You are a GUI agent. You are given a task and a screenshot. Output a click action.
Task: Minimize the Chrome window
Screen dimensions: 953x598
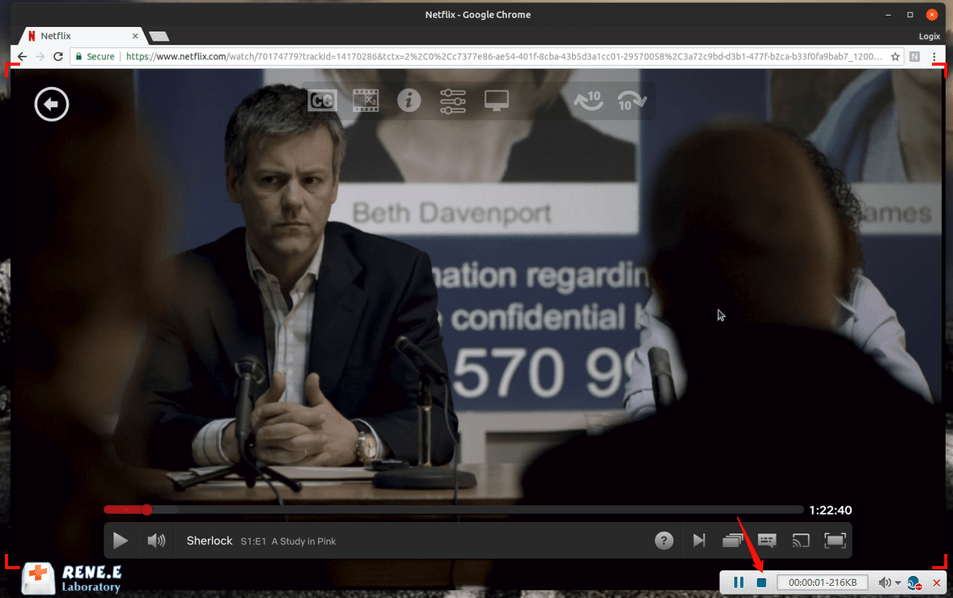pyautogui.click(x=889, y=15)
